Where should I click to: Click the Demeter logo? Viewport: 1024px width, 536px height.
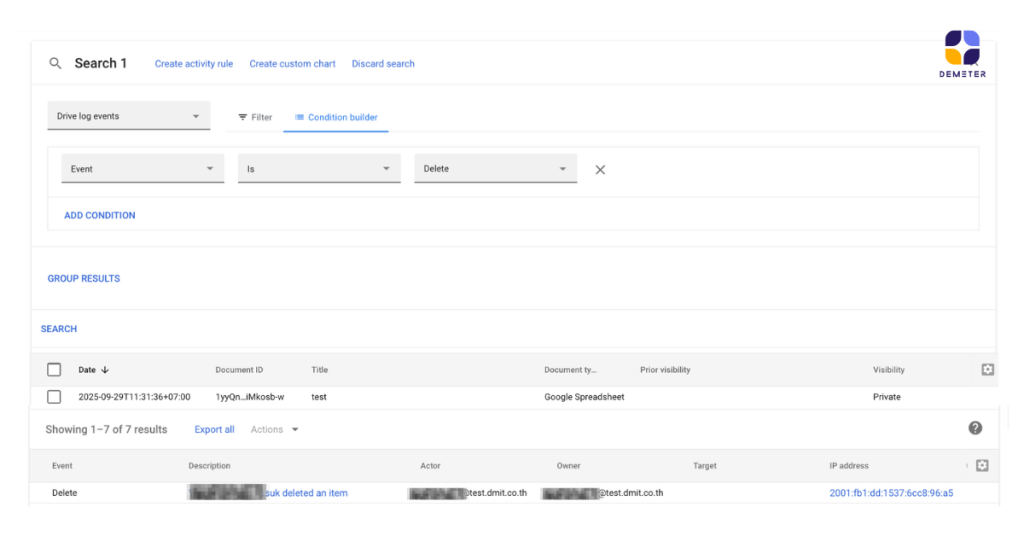click(x=962, y=54)
